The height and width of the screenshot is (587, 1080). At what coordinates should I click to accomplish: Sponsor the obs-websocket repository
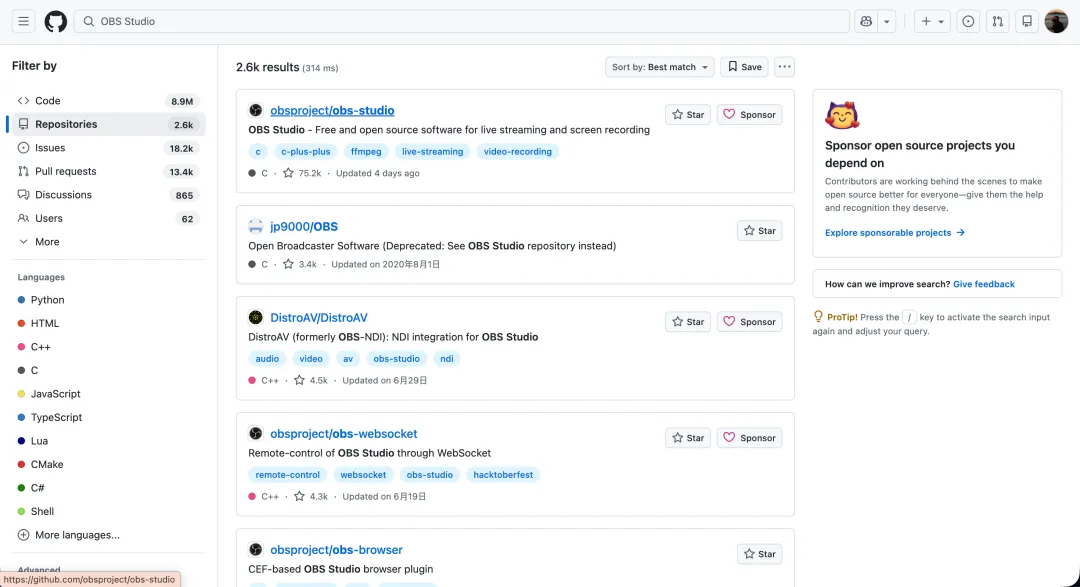tap(749, 437)
